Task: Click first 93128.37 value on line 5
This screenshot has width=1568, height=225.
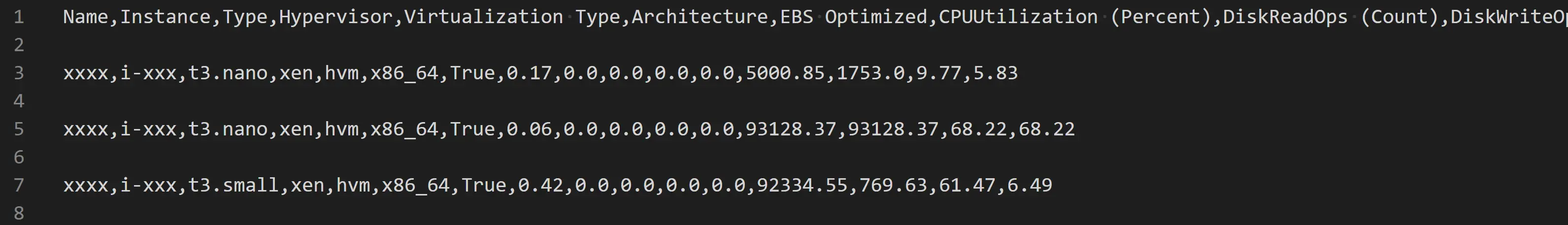Action: click(x=791, y=129)
